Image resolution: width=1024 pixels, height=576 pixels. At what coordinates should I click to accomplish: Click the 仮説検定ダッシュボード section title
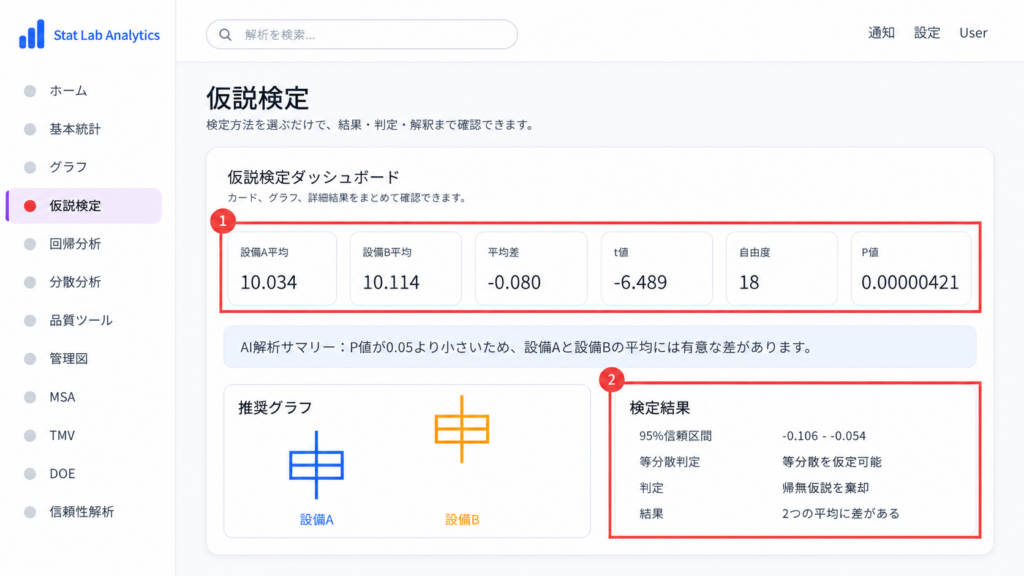point(313,177)
